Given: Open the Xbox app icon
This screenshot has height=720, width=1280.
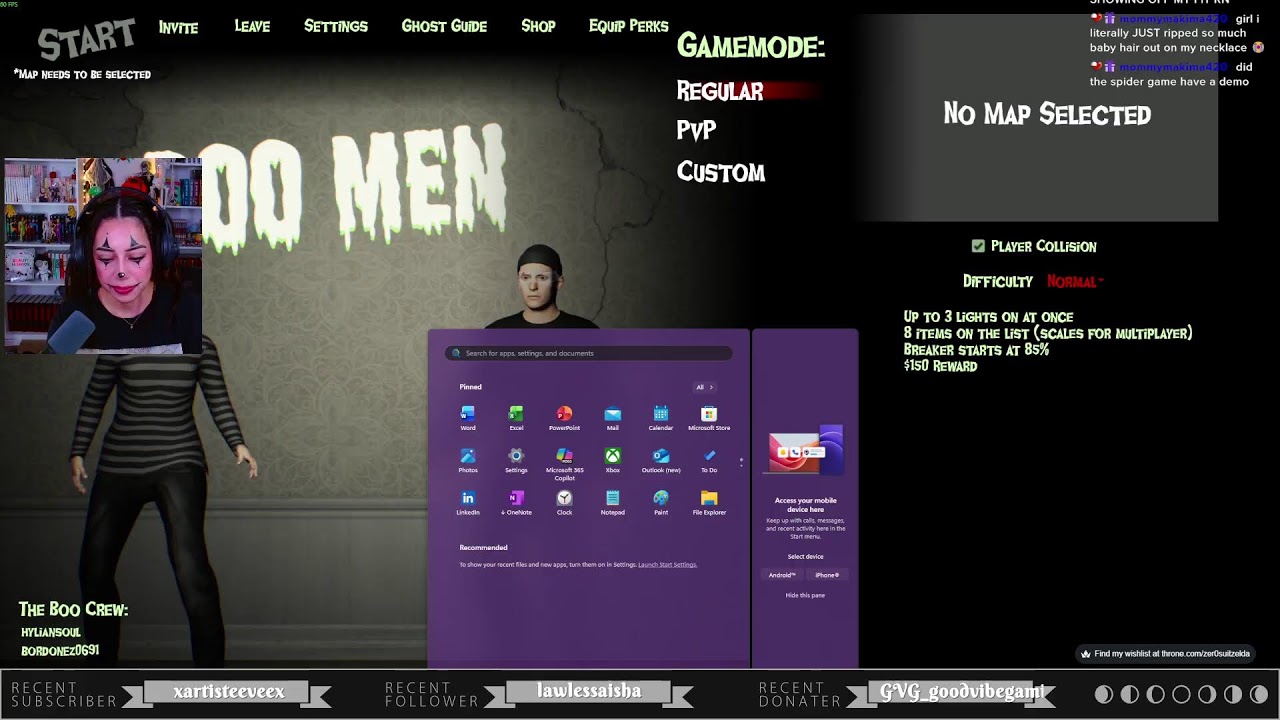Looking at the screenshot, I should (612, 457).
